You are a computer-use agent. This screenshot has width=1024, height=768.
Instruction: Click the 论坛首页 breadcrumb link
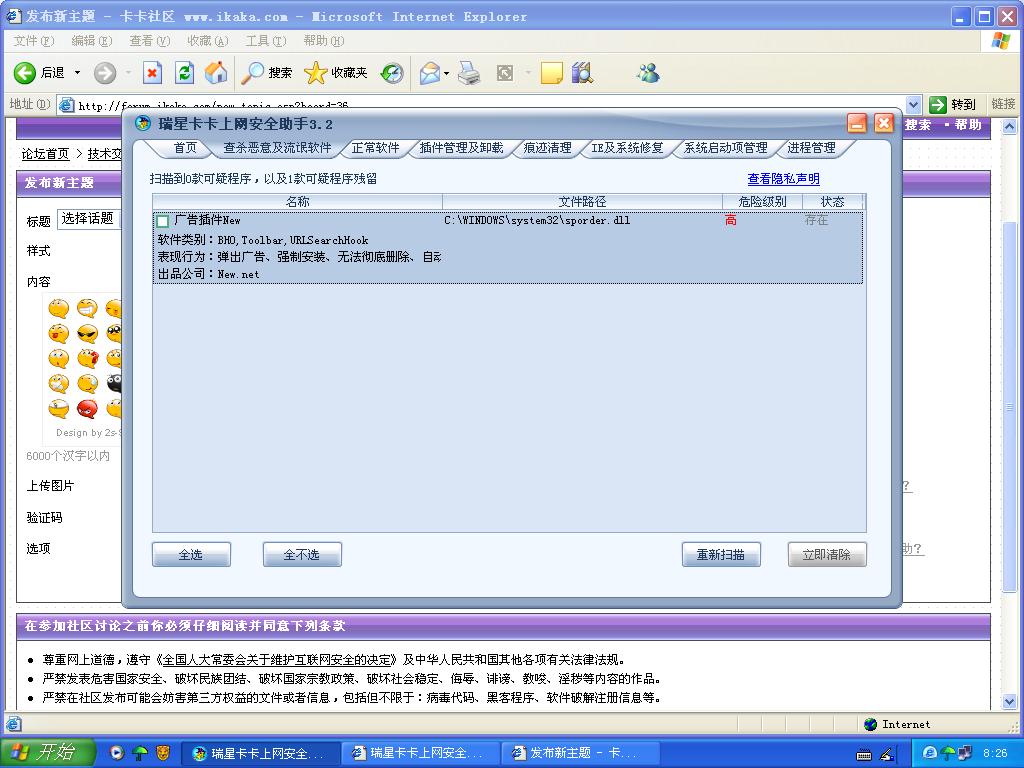click(45, 153)
